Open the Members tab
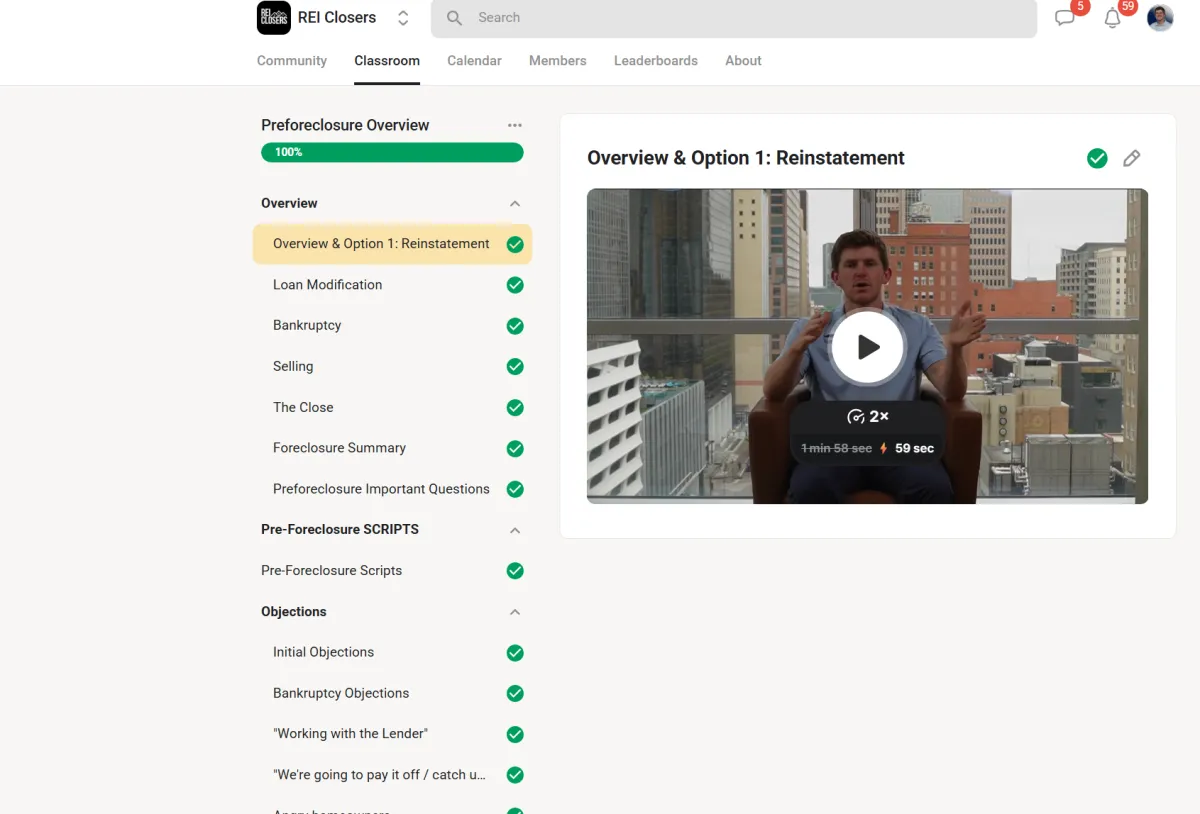Image resolution: width=1200 pixels, height=814 pixels. coord(558,61)
